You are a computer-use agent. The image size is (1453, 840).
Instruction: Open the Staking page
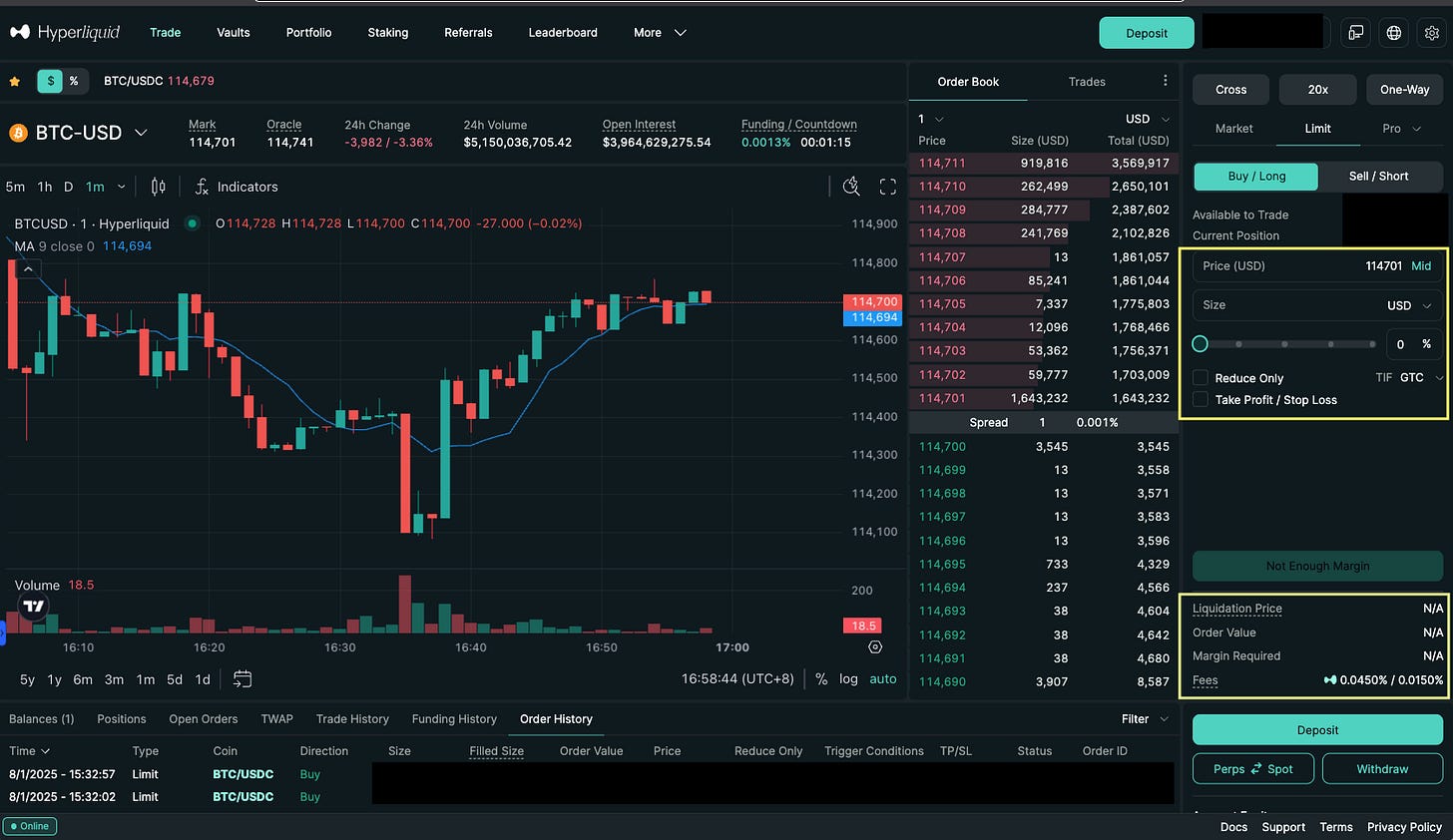[387, 33]
